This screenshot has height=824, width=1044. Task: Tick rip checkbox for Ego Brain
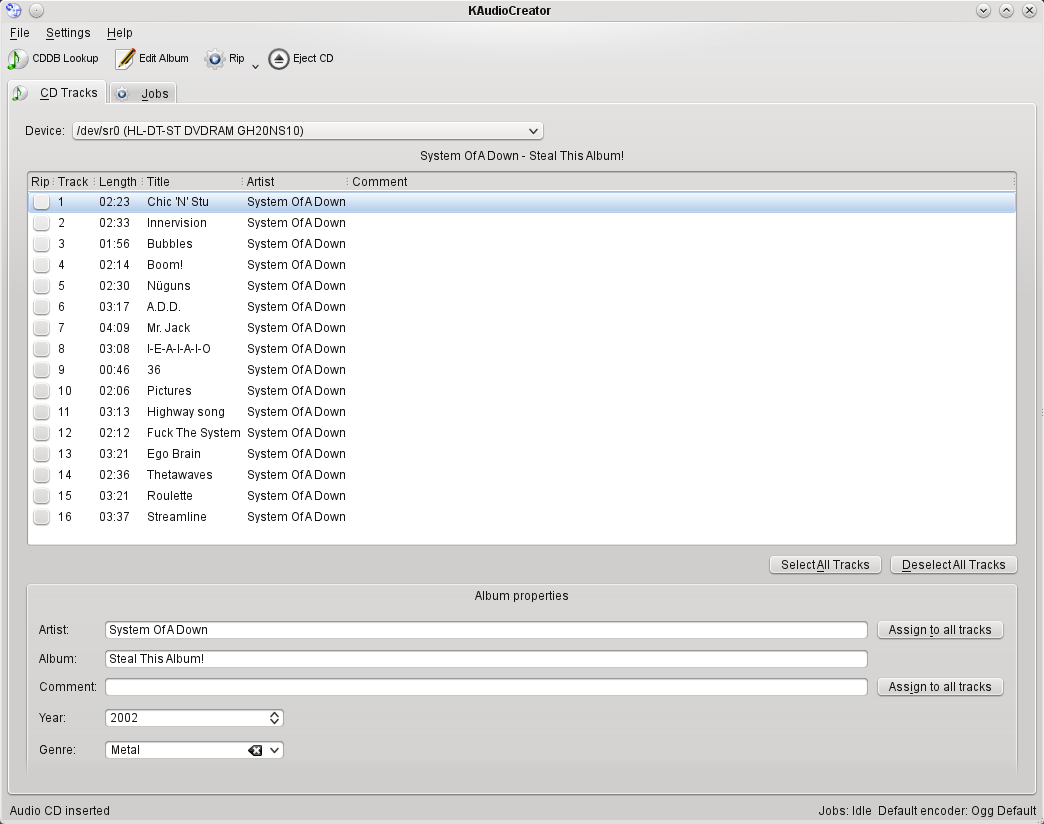(x=41, y=454)
